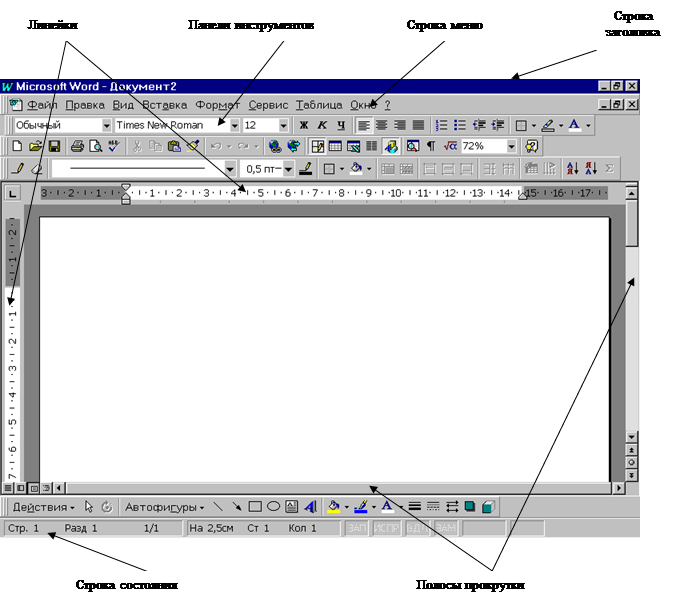Click the vertical scrollbar thumb

point(632,223)
